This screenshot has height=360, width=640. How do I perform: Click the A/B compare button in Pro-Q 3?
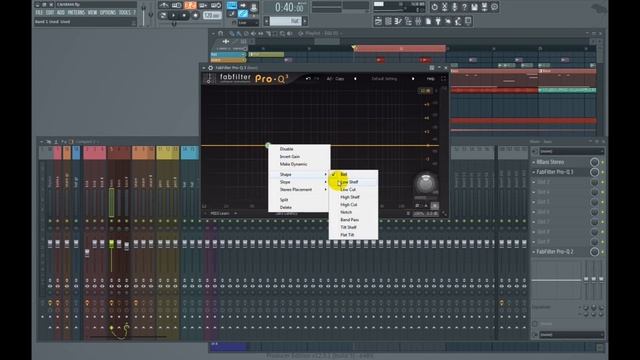[330, 79]
